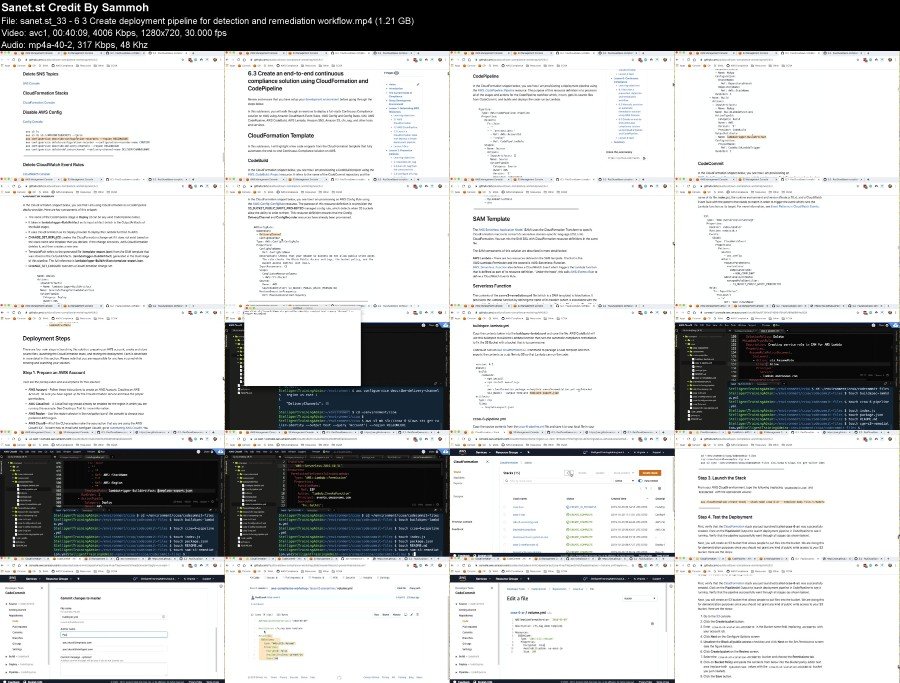This screenshot has height=683, width=900.
Task: Click the "Commit changes to master" heading
Action: [81, 598]
